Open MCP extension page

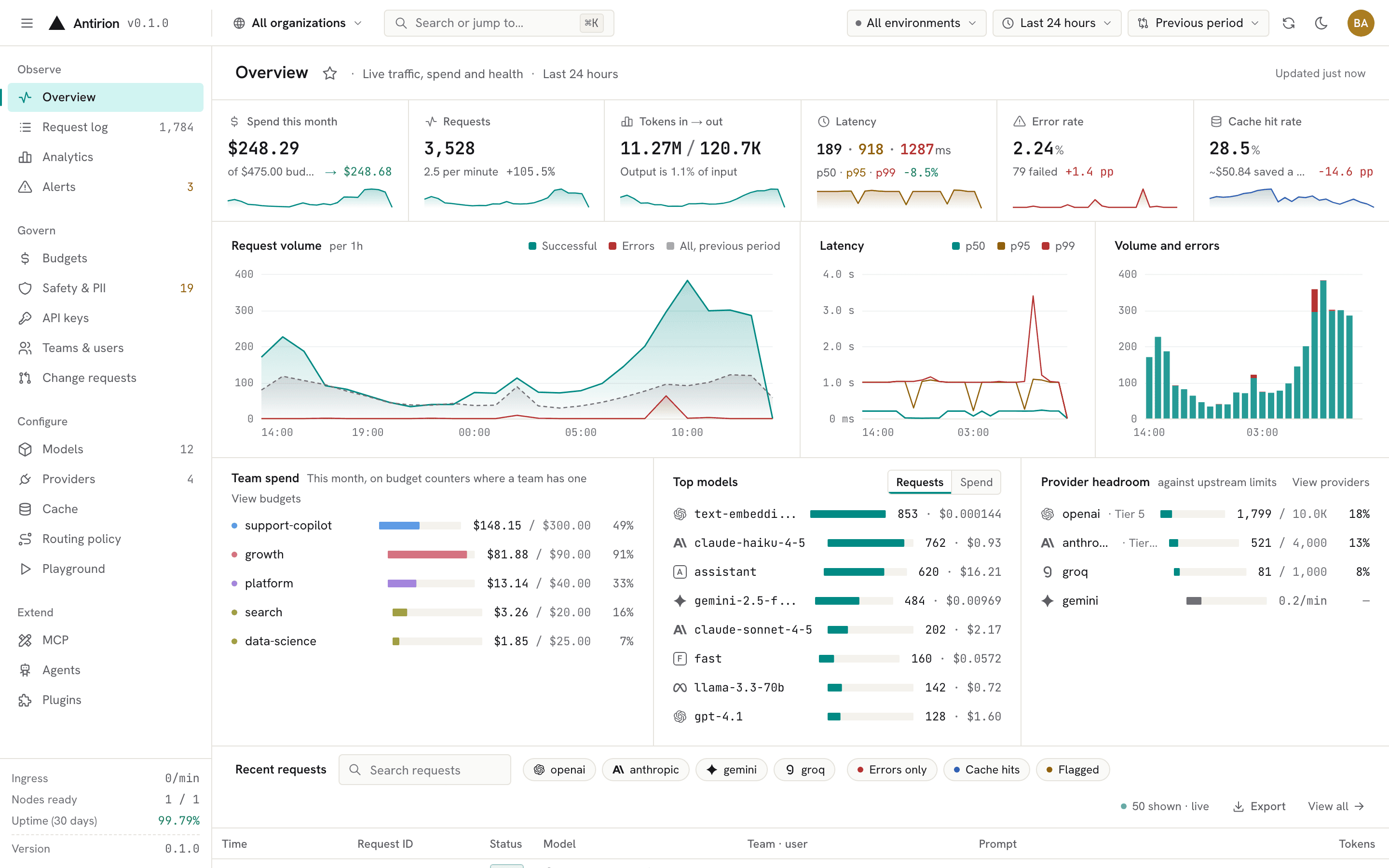click(x=106, y=640)
